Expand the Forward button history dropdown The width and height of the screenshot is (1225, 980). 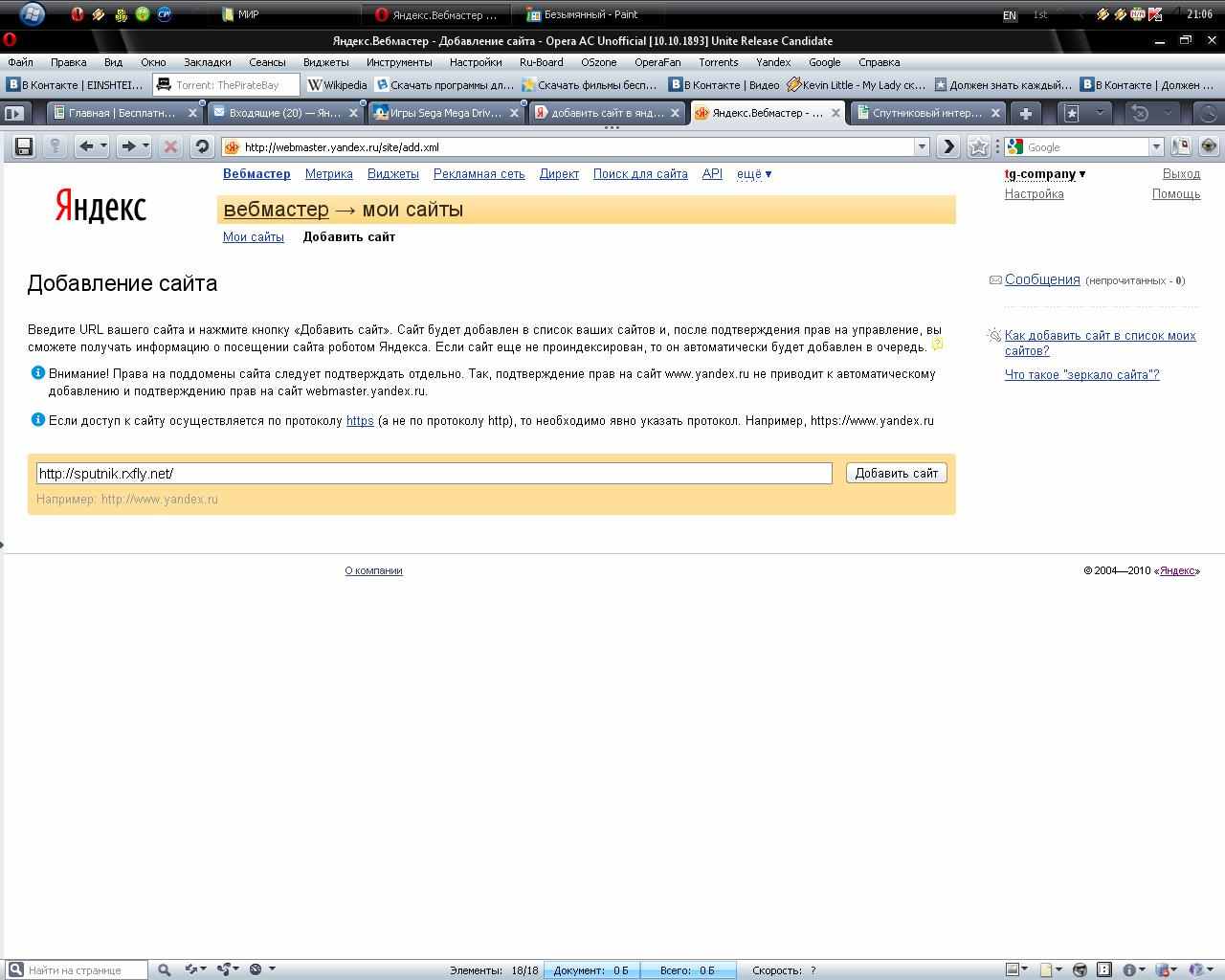(x=145, y=146)
